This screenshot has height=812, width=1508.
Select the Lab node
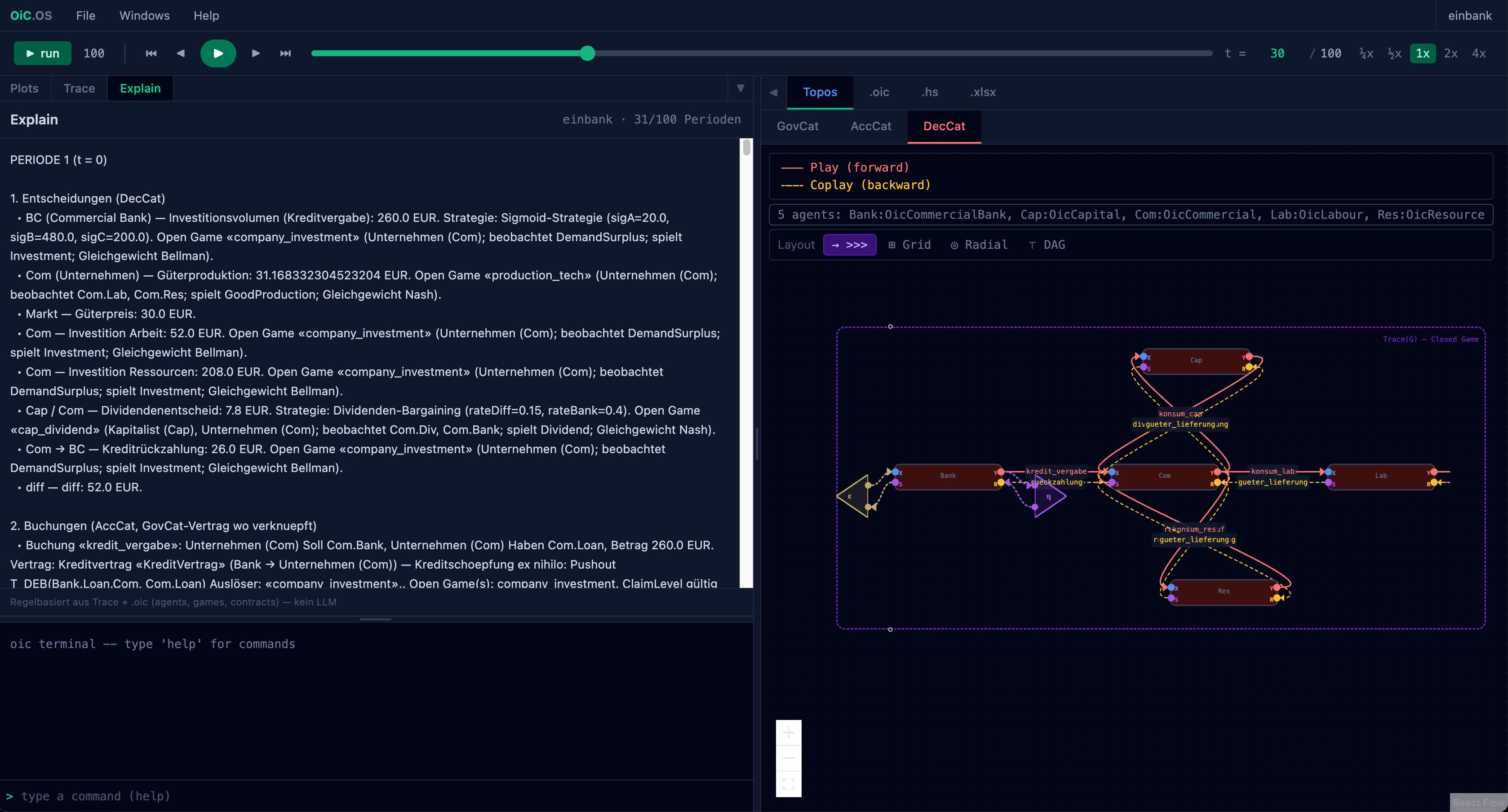point(1381,476)
